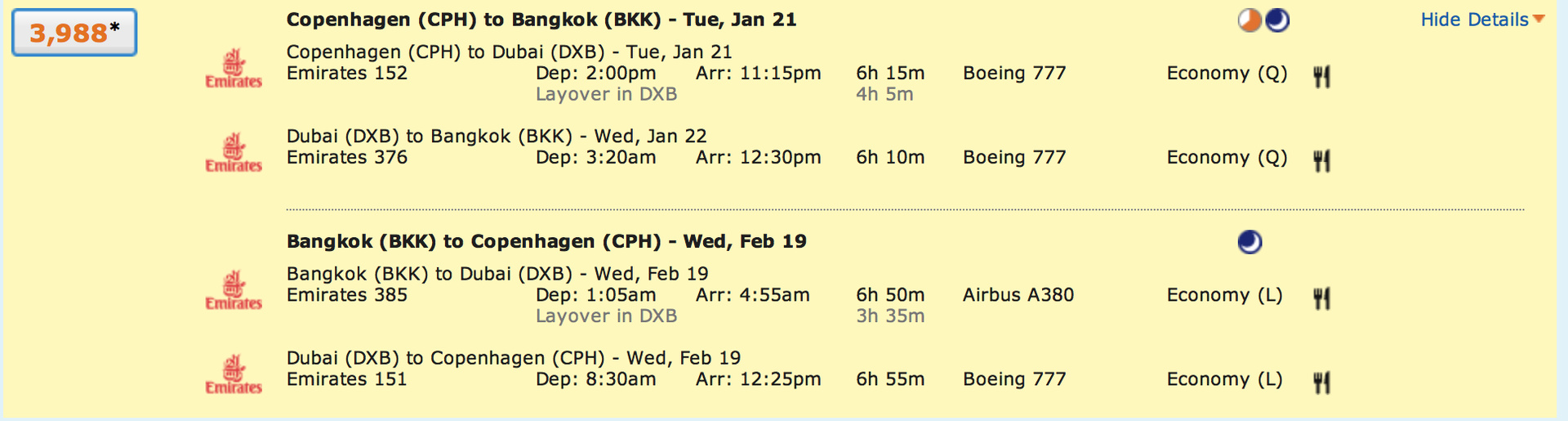Click the blue moon icon on outbound flight
The height and width of the screenshot is (421, 1568).
[x=1277, y=20]
